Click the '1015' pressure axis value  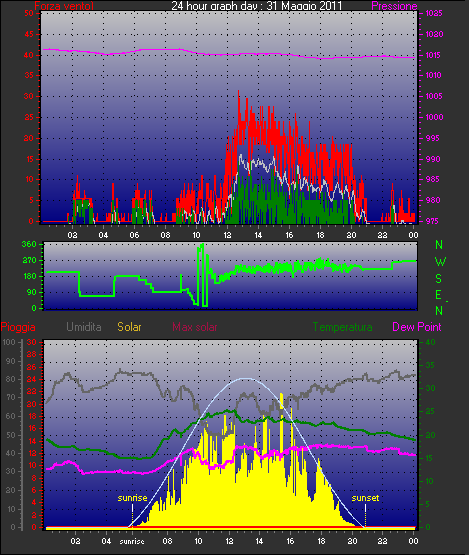pyautogui.click(x=434, y=55)
